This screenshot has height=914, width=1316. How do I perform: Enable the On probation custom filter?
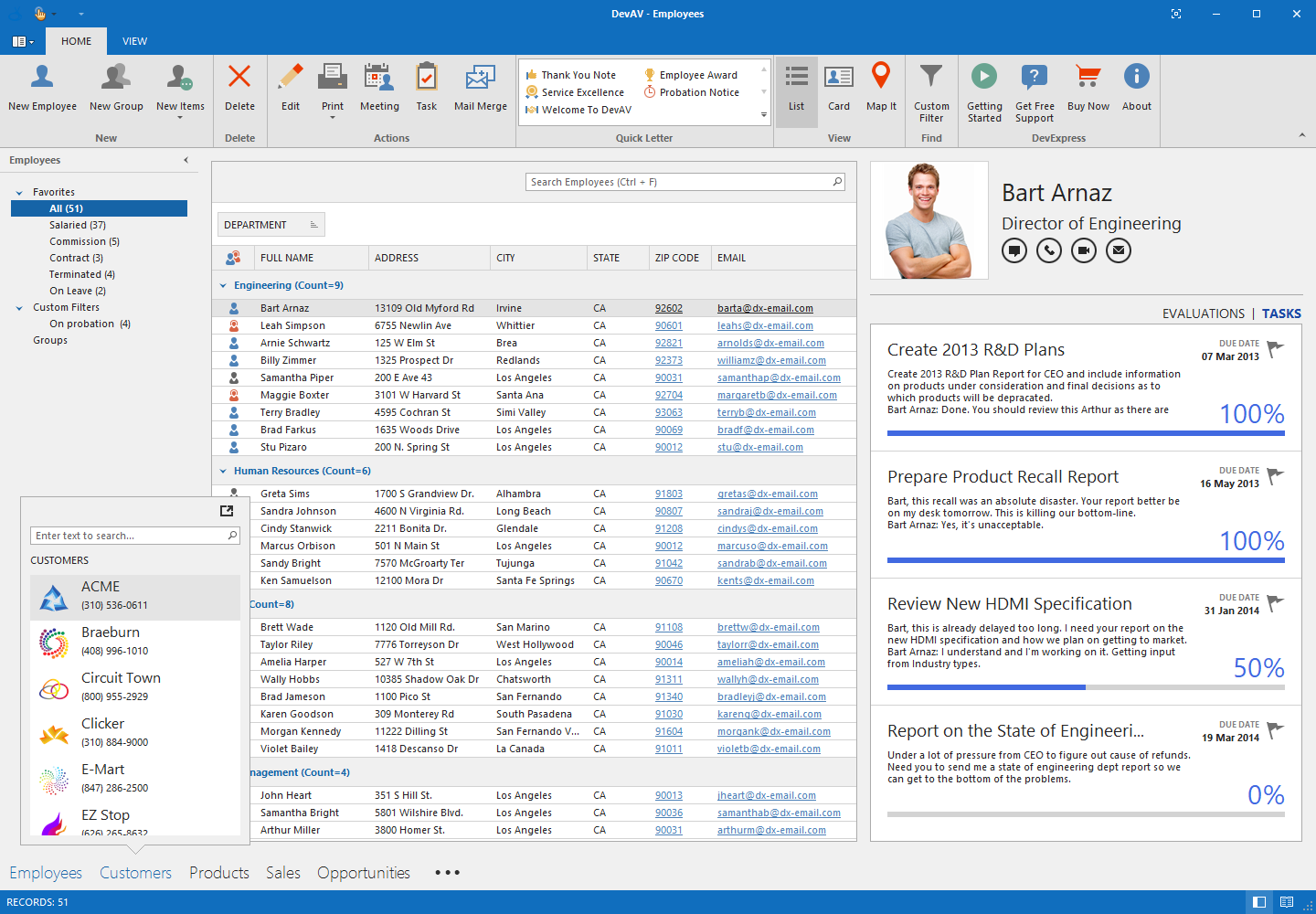coord(89,323)
